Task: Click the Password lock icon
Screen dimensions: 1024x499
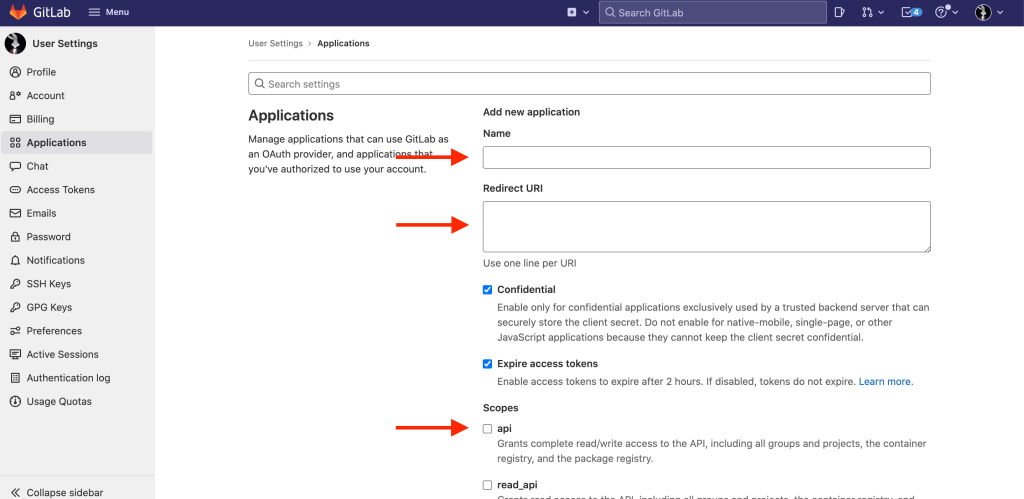Action: click(x=15, y=236)
